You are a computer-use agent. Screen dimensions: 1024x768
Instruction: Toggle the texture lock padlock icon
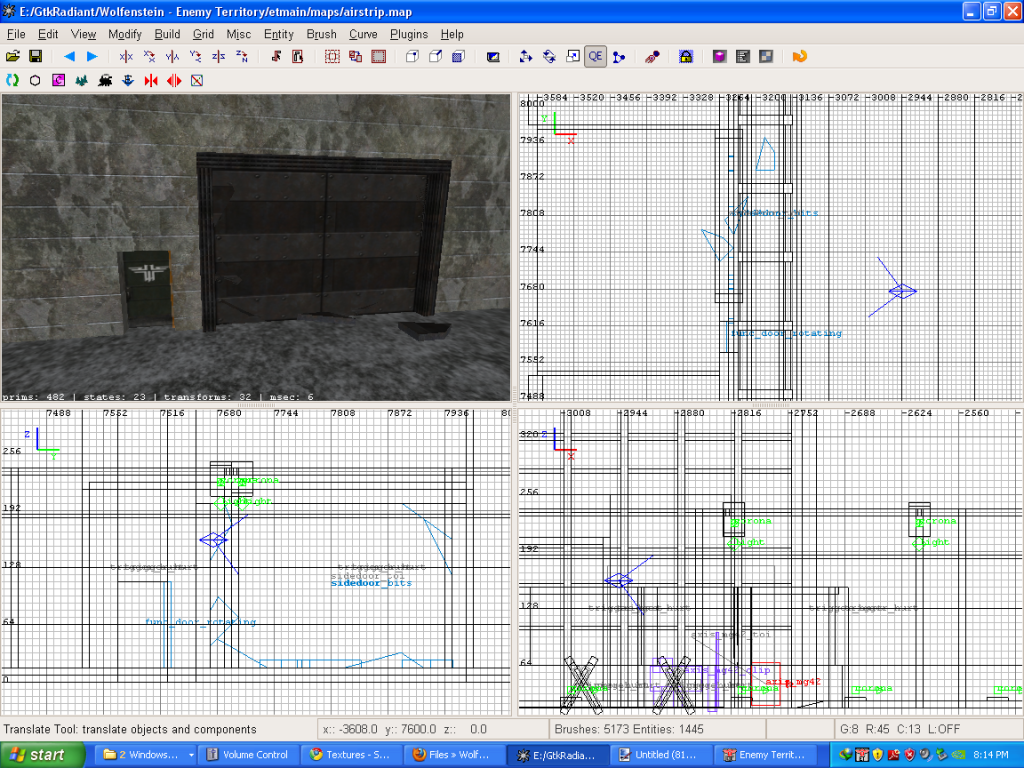pyautogui.click(x=686, y=57)
